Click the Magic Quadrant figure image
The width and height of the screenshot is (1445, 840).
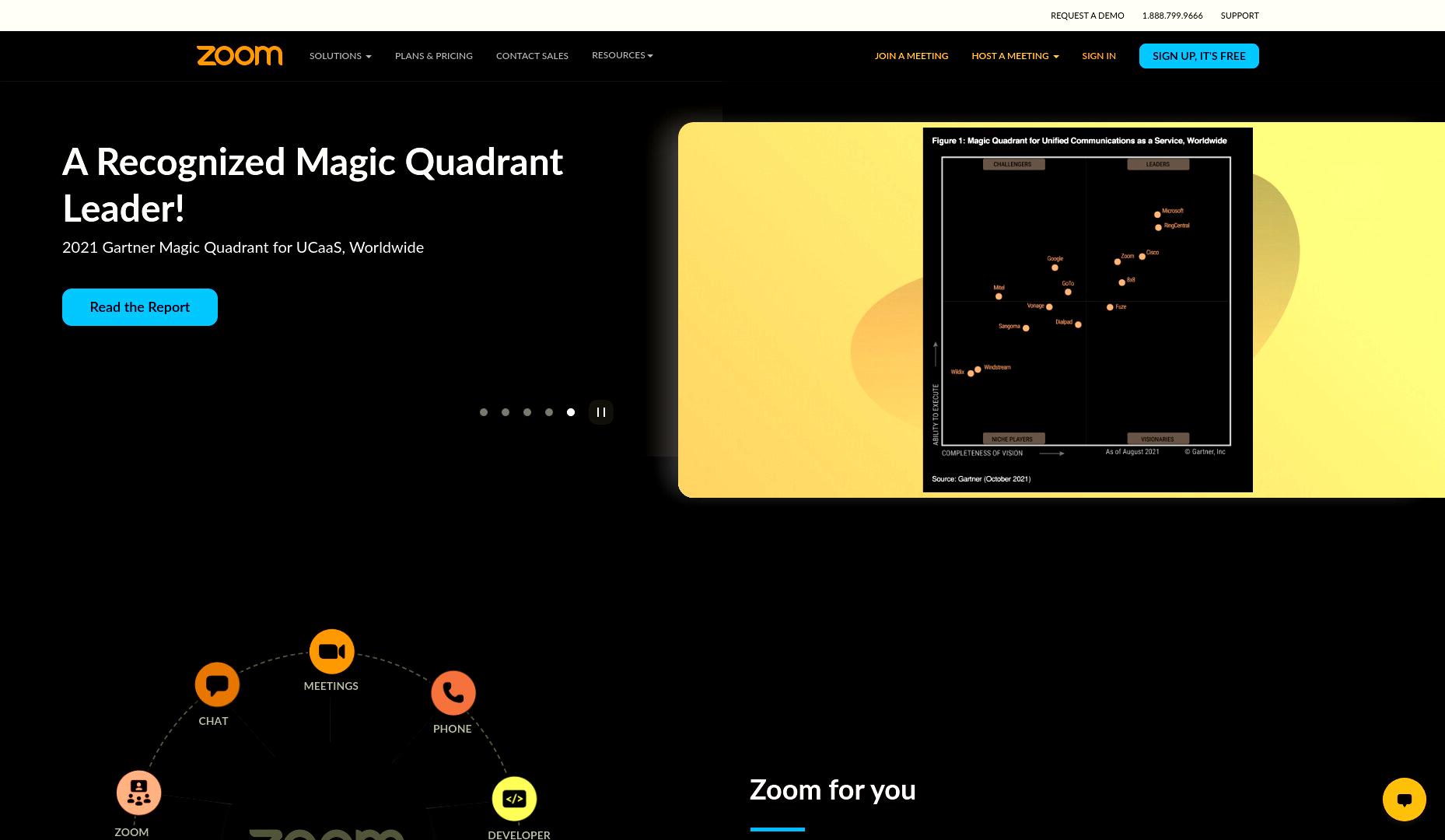click(x=1087, y=310)
